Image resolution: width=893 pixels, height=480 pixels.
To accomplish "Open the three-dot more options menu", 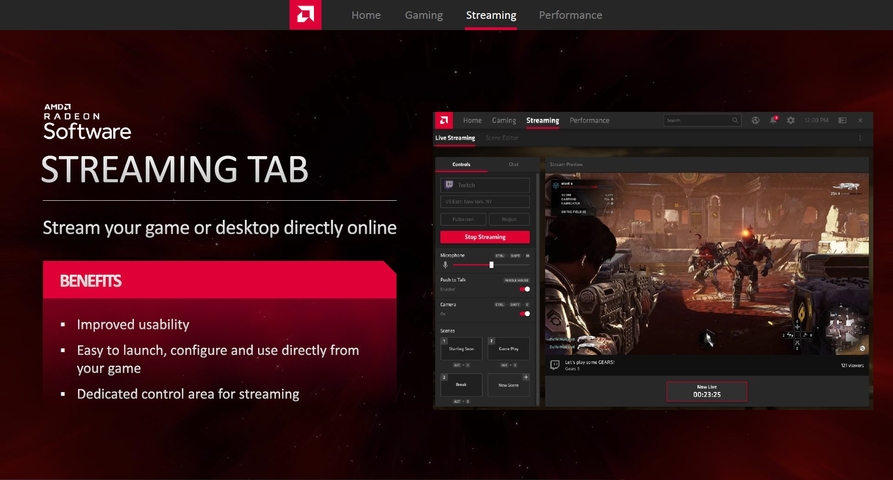I will click(860, 138).
